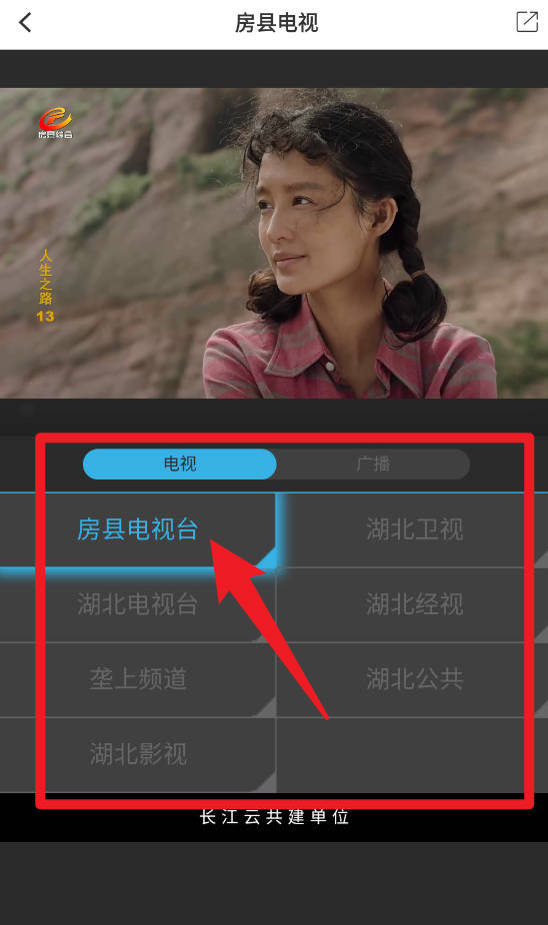Image resolution: width=548 pixels, height=925 pixels.
Task: Tap the back arrow icon
Action: [x=25, y=23]
